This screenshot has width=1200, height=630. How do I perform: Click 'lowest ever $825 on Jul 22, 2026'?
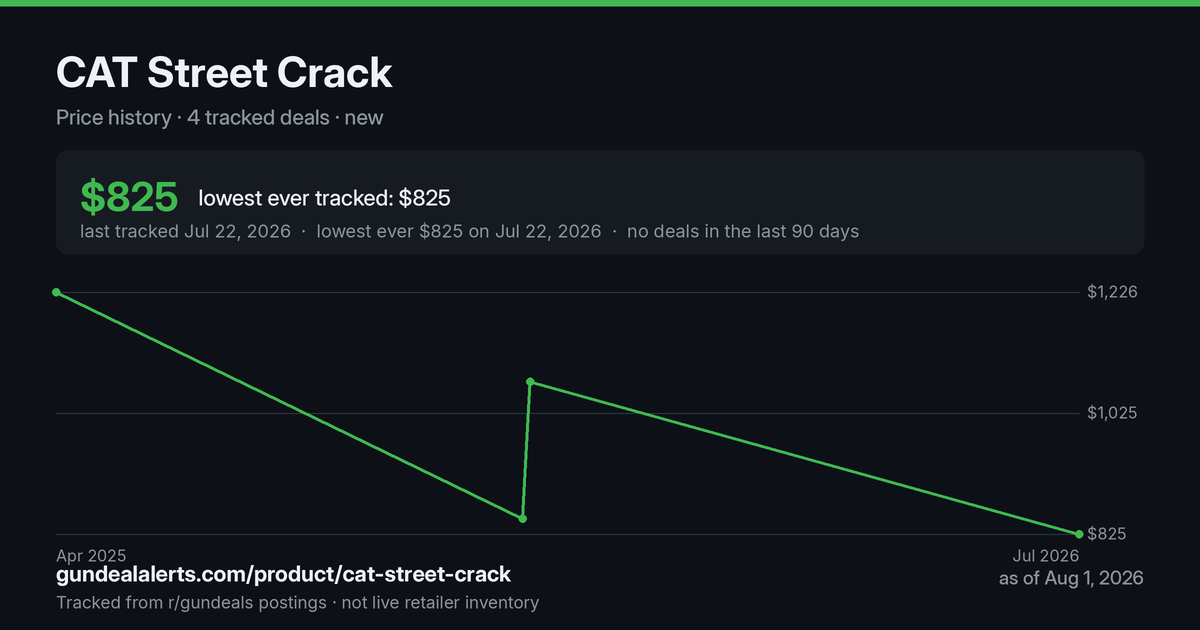pos(459,231)
